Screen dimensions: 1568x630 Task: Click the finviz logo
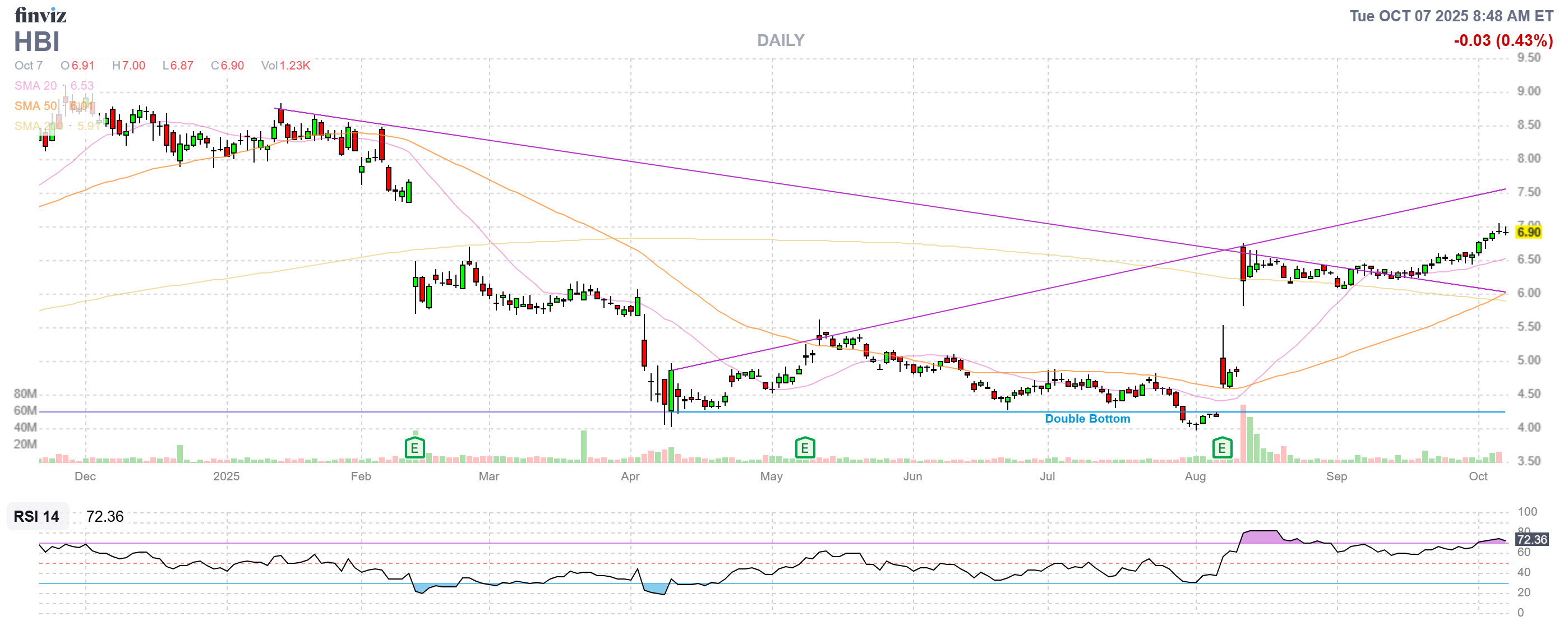[40, 15]
